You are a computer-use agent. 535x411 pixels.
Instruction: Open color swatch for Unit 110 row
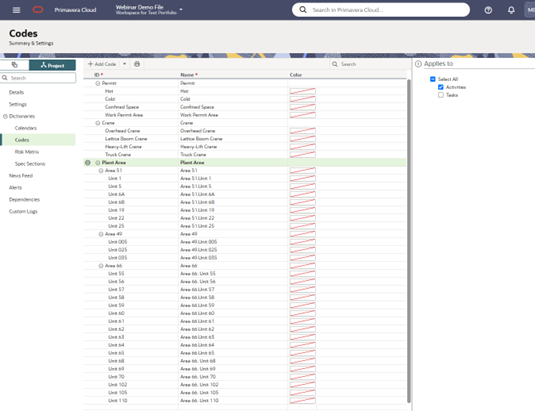tap(303, 400)
